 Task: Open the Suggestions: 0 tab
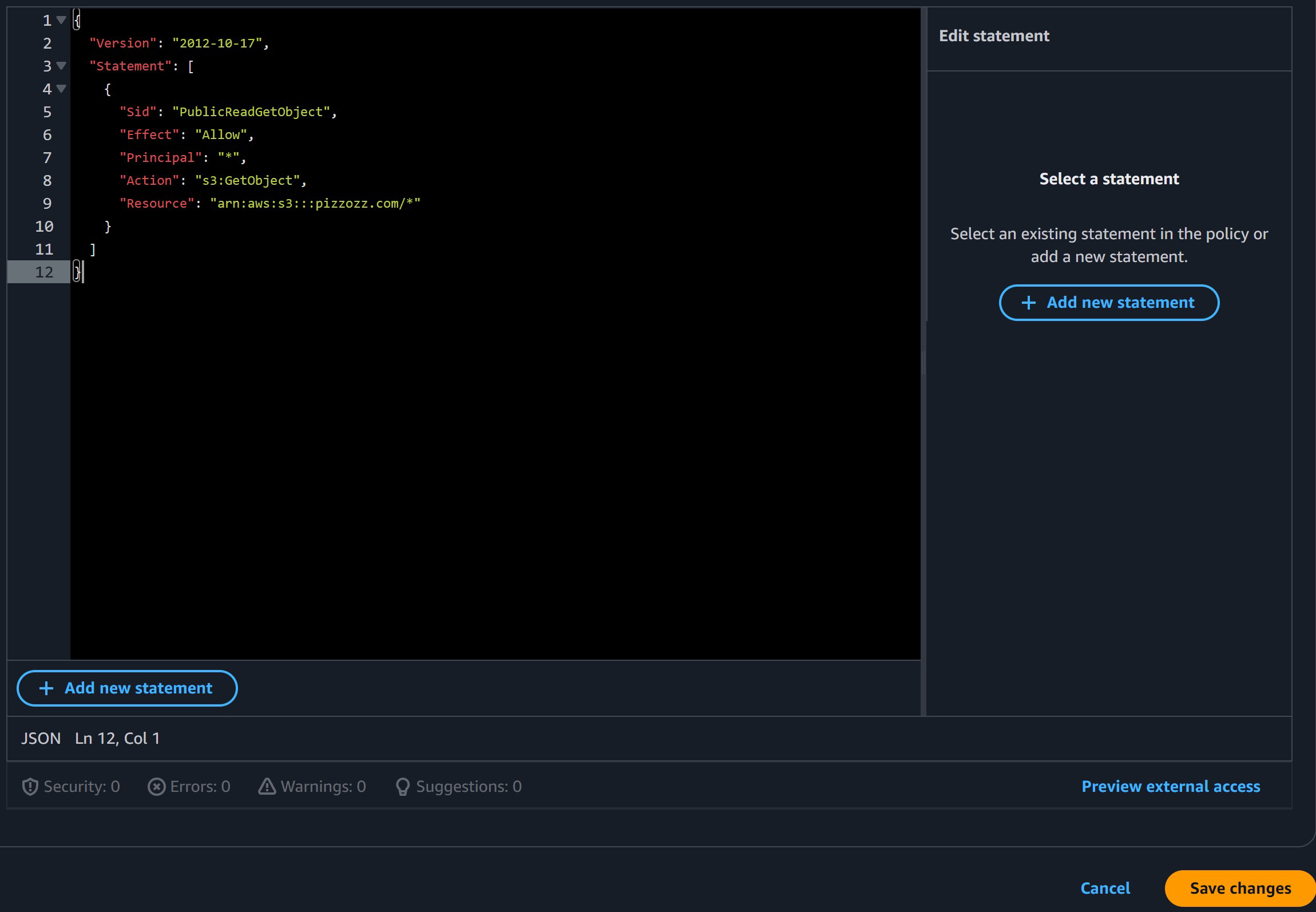(x=469, y=787)
